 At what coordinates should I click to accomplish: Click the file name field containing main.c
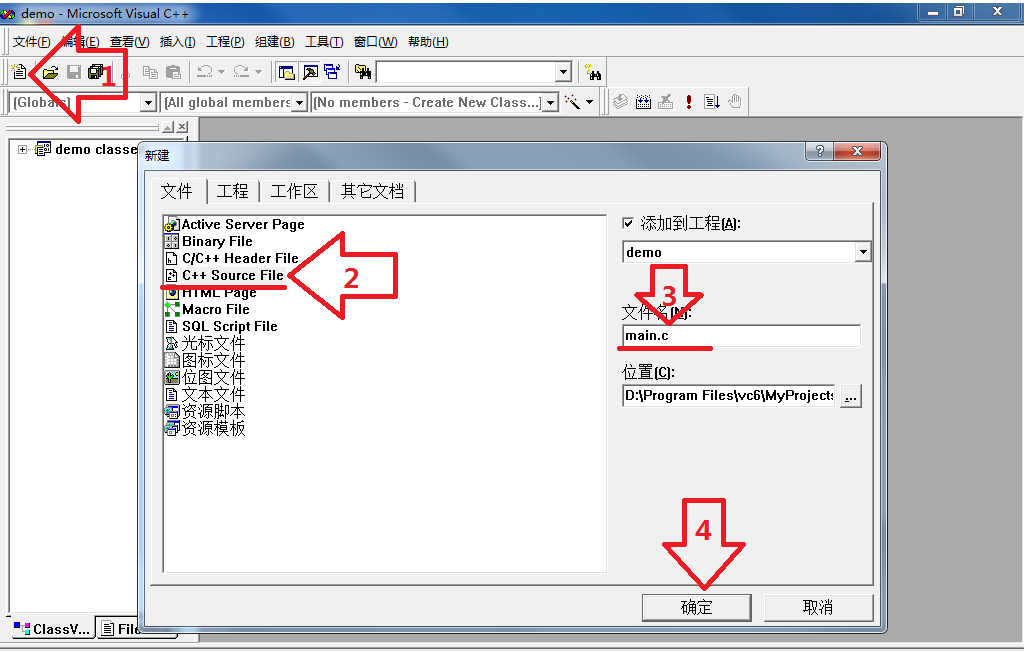coord(740,336)
